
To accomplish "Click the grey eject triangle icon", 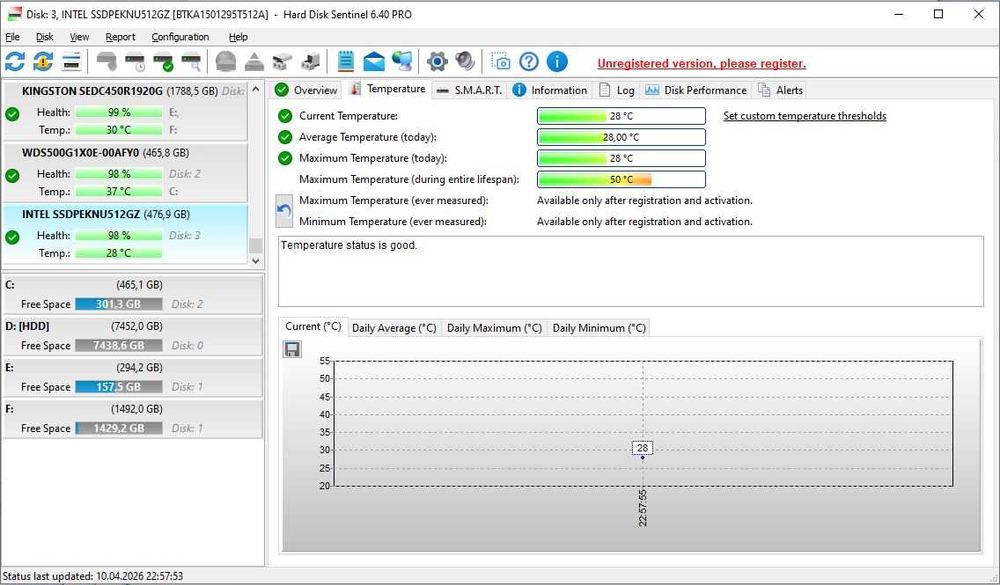I will [x=254, y=62].
